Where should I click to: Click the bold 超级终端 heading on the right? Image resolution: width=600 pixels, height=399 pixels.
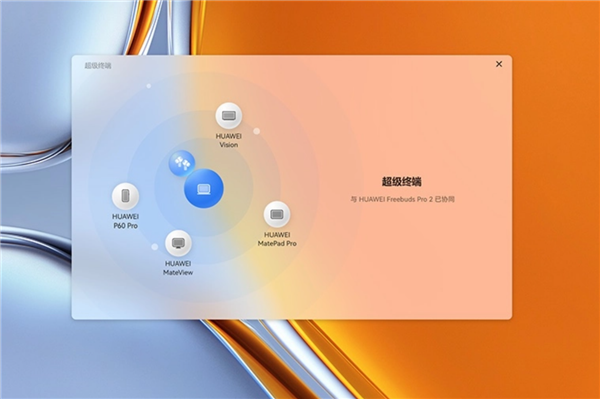[402, 181]
